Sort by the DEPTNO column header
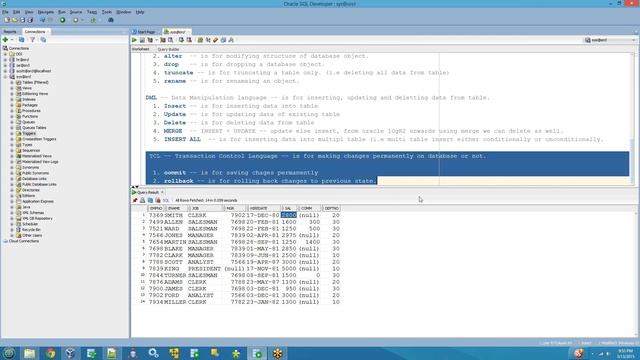 [331, 209]
